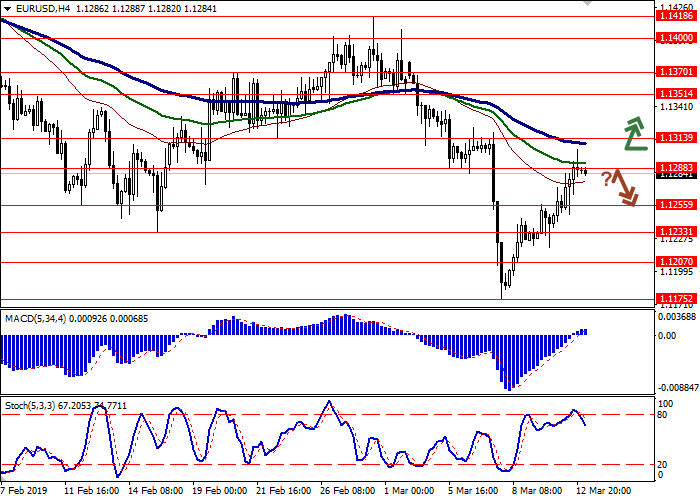The height and width of the screenshot is (500, 700).
Task: Click the 8 Mar 08:00 time label
Action: (535, 492)
